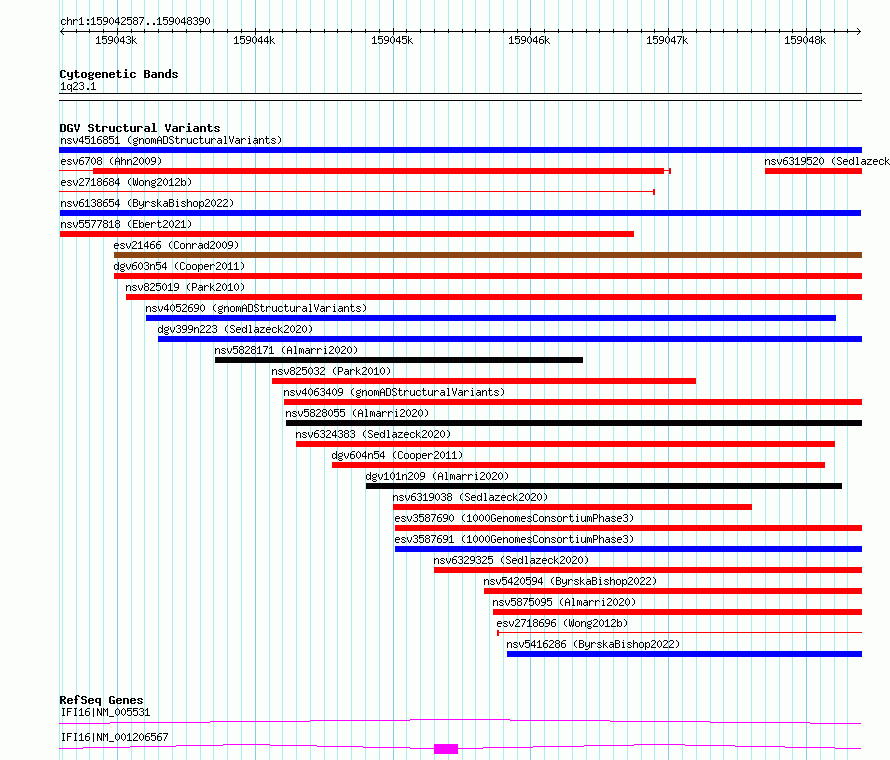Open nsv5420594 (ByrskaBishop2022) variant
The width and height of the screenshot is (890, 760).
pos(570,581)
